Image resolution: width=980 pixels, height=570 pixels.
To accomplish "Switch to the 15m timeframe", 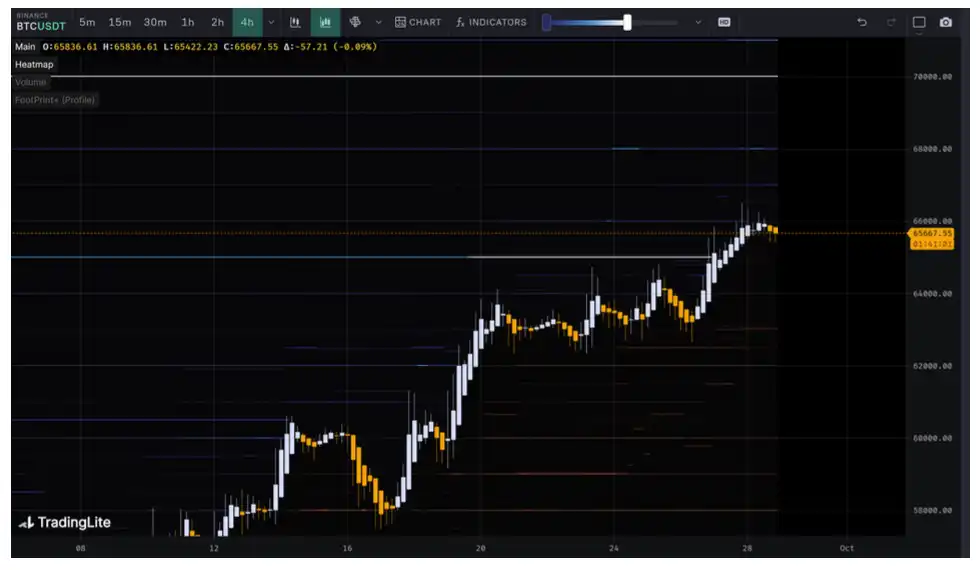I will pos(120,22).
